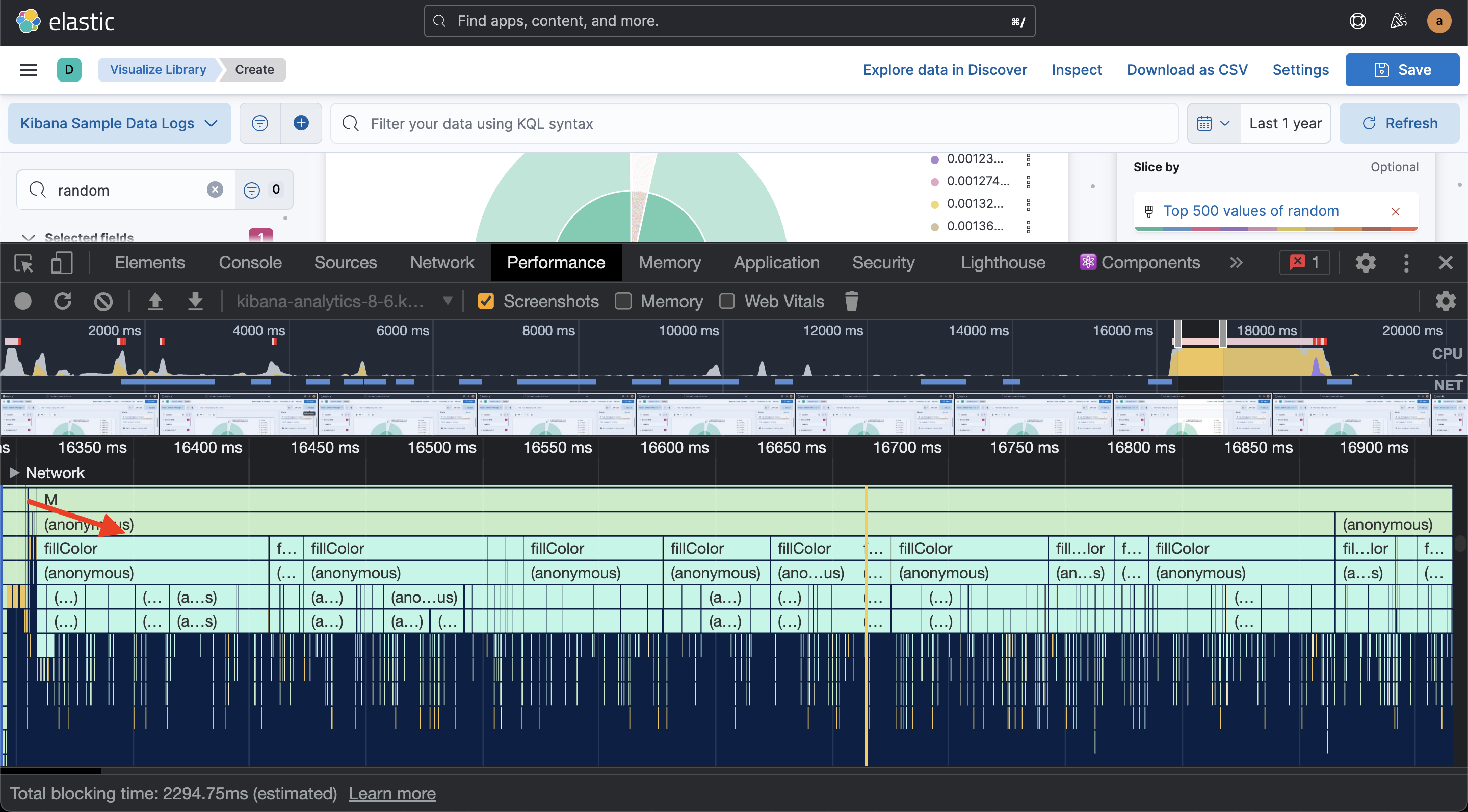
Task: Enable the Web Vitals checkbox
Action: pos(727,301)
